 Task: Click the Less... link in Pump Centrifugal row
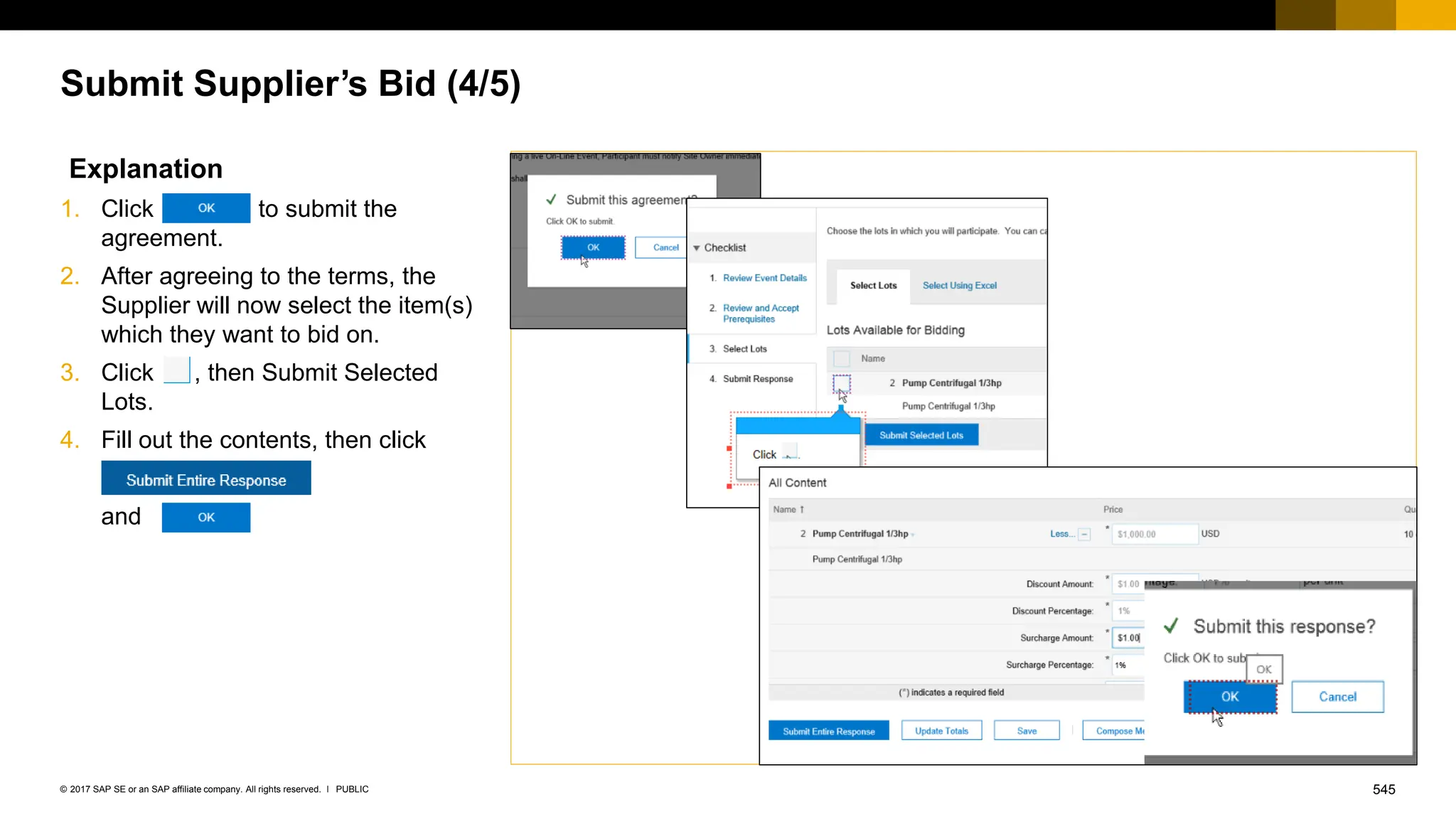(1061, 534)
